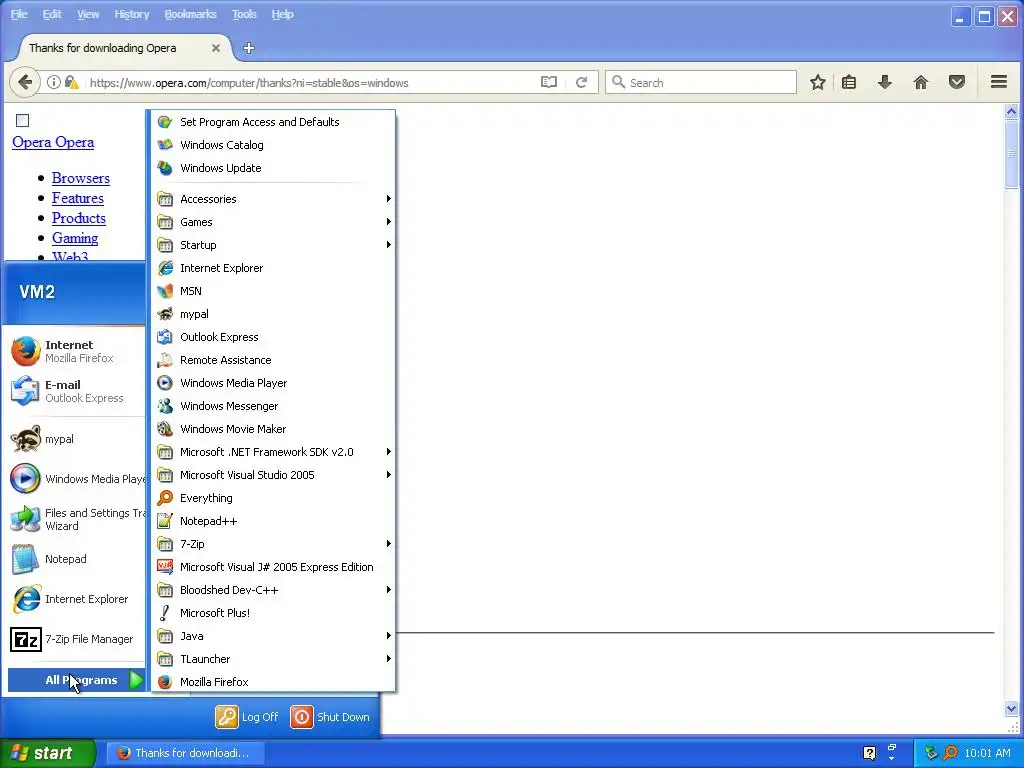
Task: Follow the Gaming link
Action: coord(75,238)
